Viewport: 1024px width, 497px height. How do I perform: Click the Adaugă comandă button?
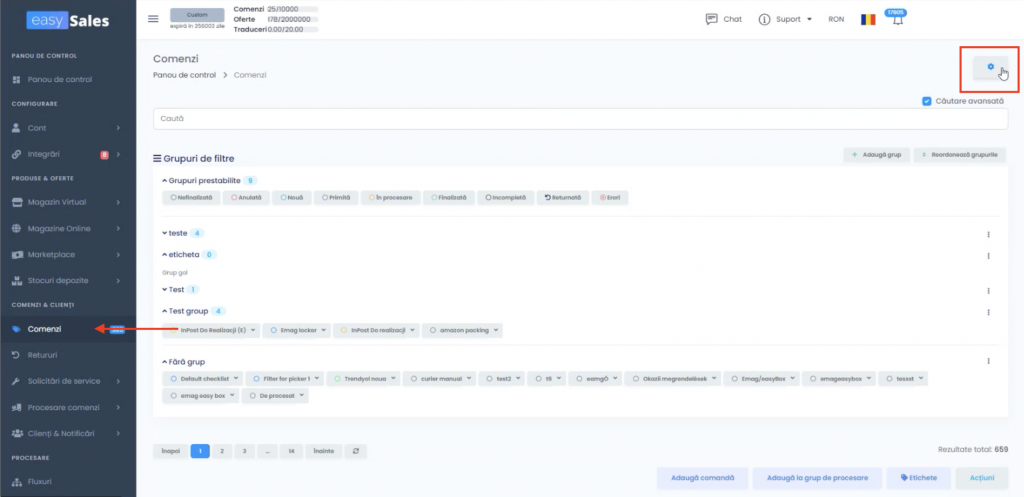click(x=701, y=478)
